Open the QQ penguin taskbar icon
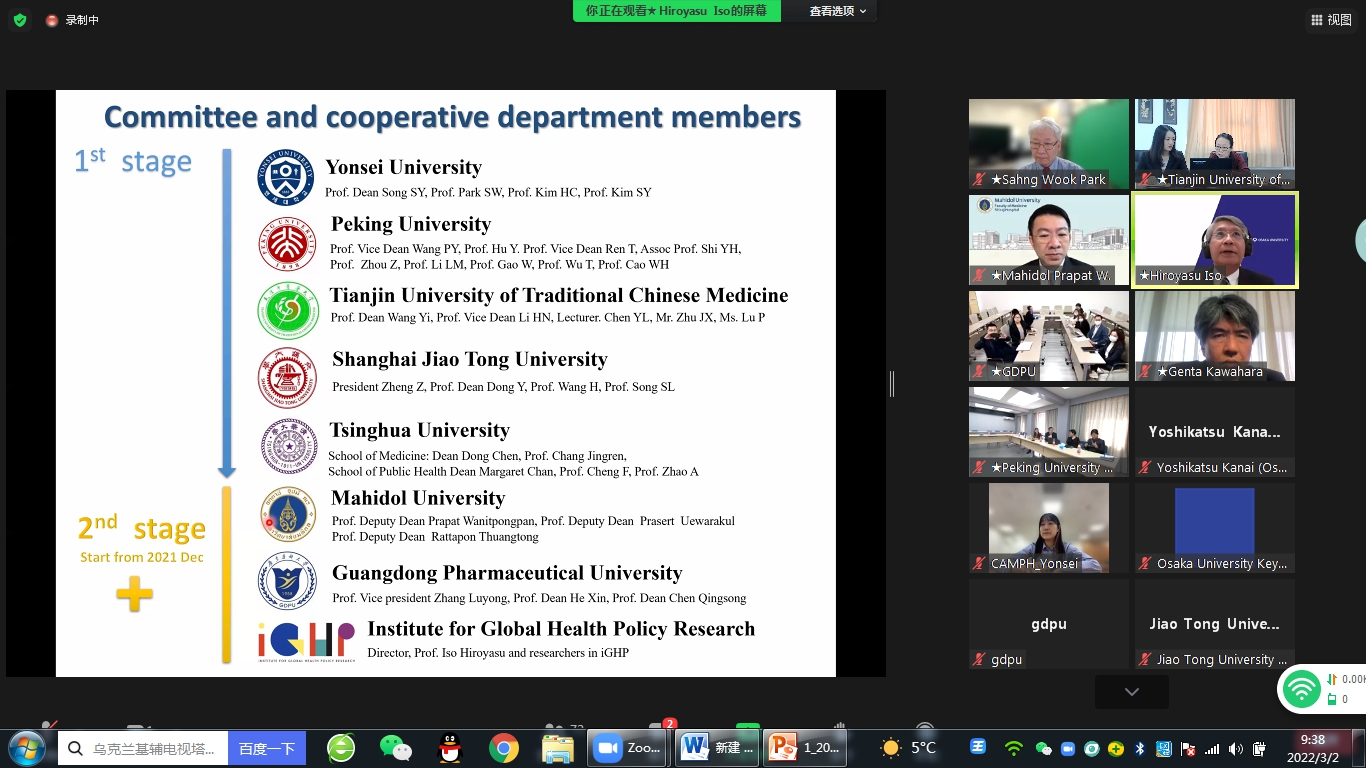The image size is (1366, 768). [x=450, y=748]
